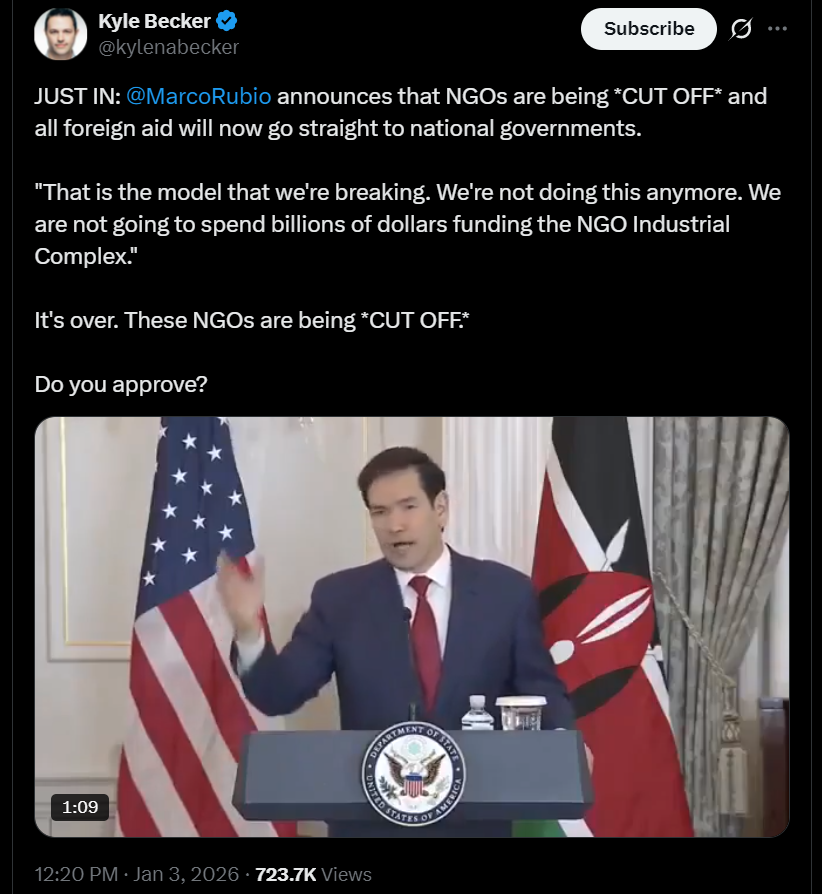The height and width of the screenshot is (894, 822).
Task: Click the 1:09 video duration badge
Action: 80,806
